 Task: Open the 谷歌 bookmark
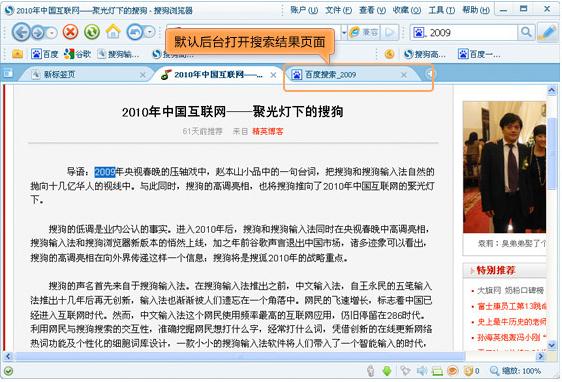[77, 54]
